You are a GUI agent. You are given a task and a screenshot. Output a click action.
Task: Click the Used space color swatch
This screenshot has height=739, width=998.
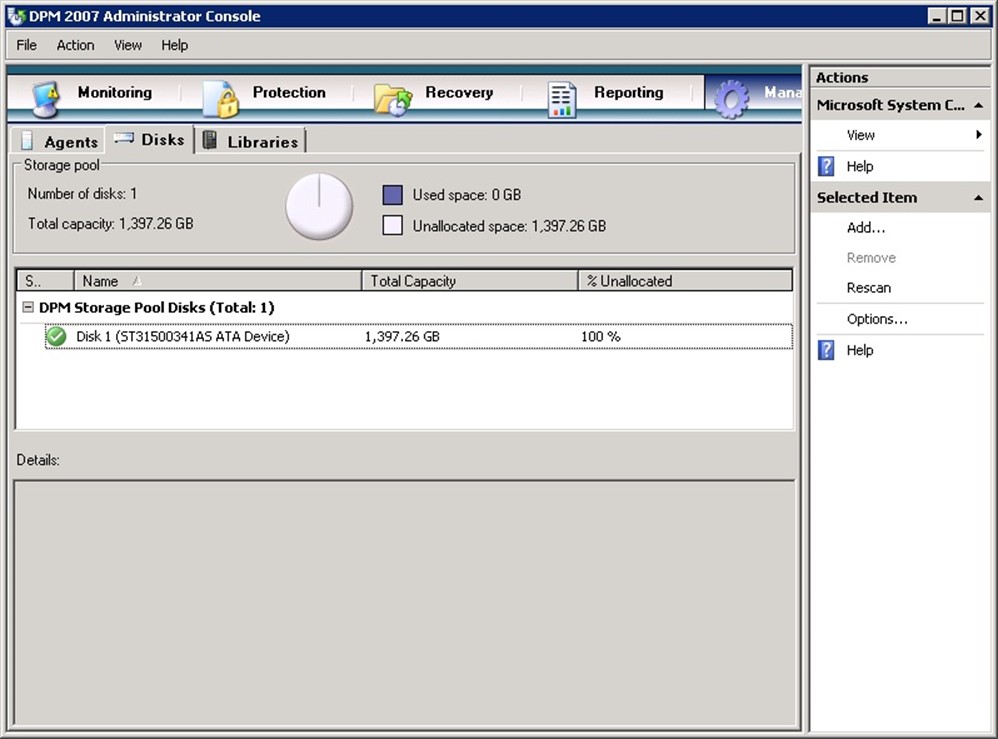pos(393,195)
